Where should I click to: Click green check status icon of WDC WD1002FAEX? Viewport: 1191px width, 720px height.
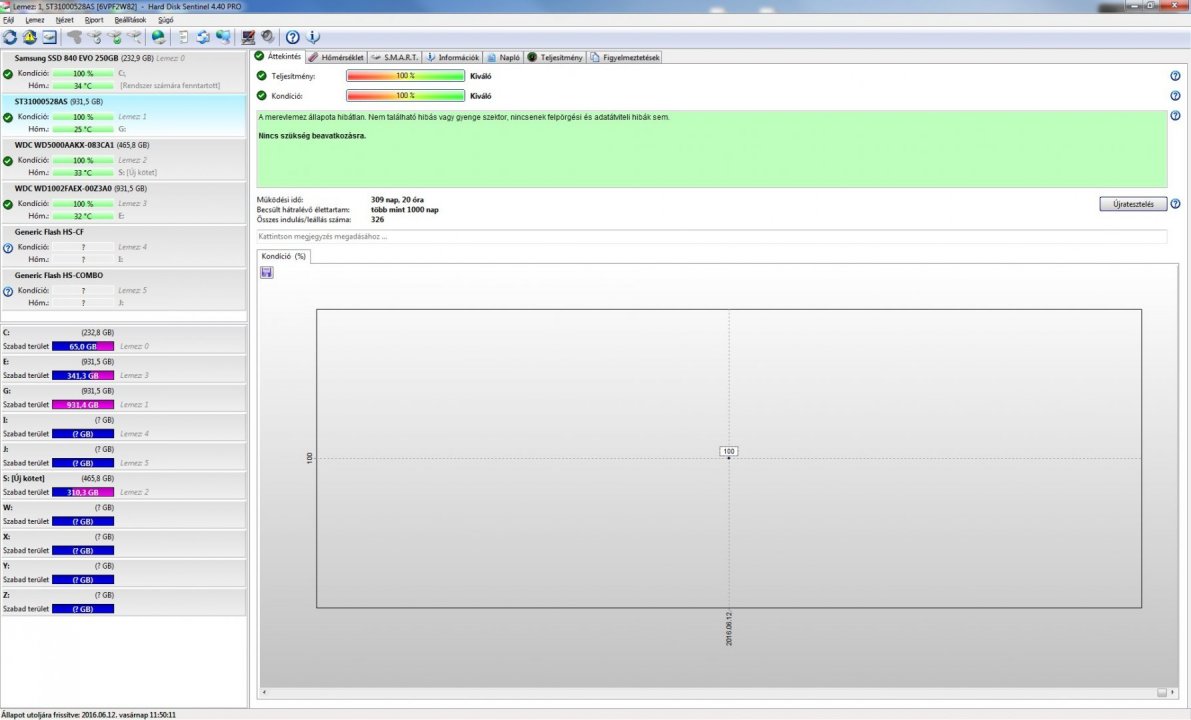[x=8, y=204]
